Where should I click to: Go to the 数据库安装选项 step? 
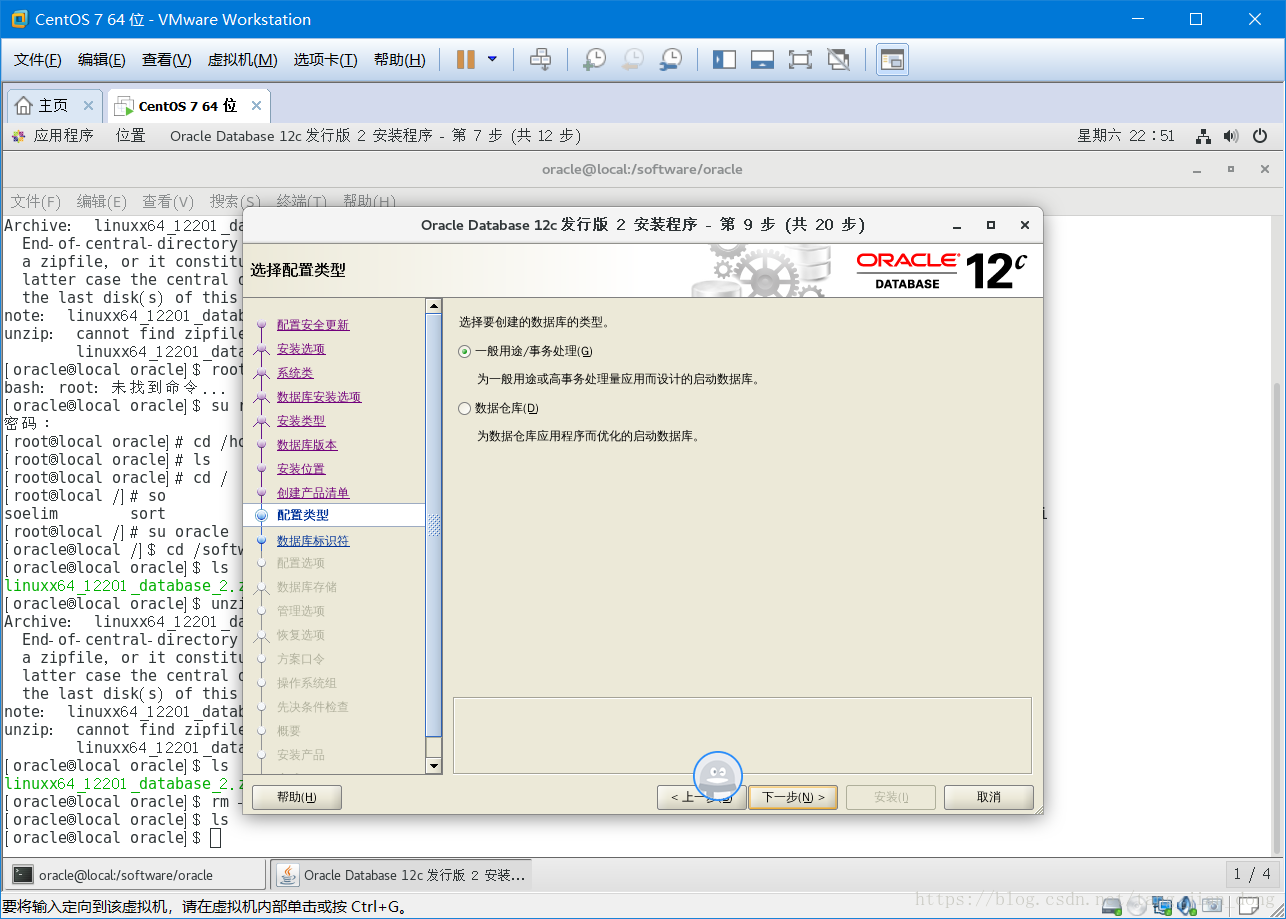pos(319,397)
